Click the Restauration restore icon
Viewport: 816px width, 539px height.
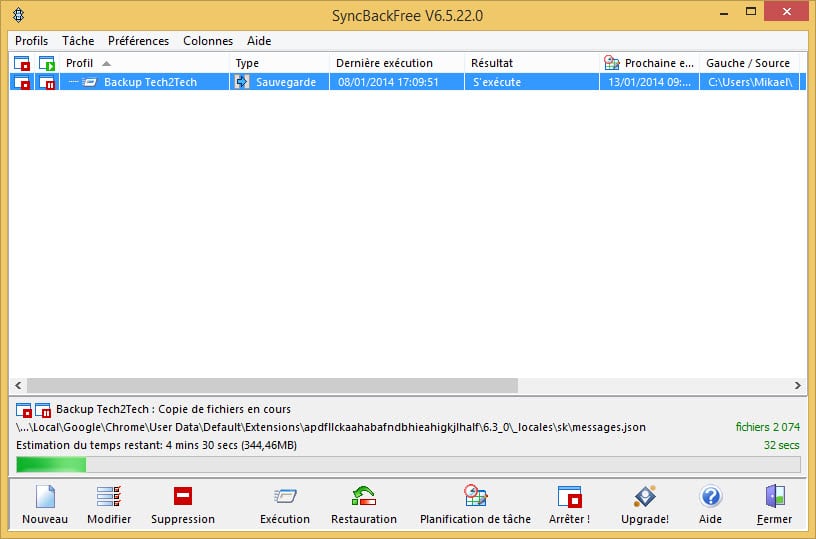click(364, 497)
